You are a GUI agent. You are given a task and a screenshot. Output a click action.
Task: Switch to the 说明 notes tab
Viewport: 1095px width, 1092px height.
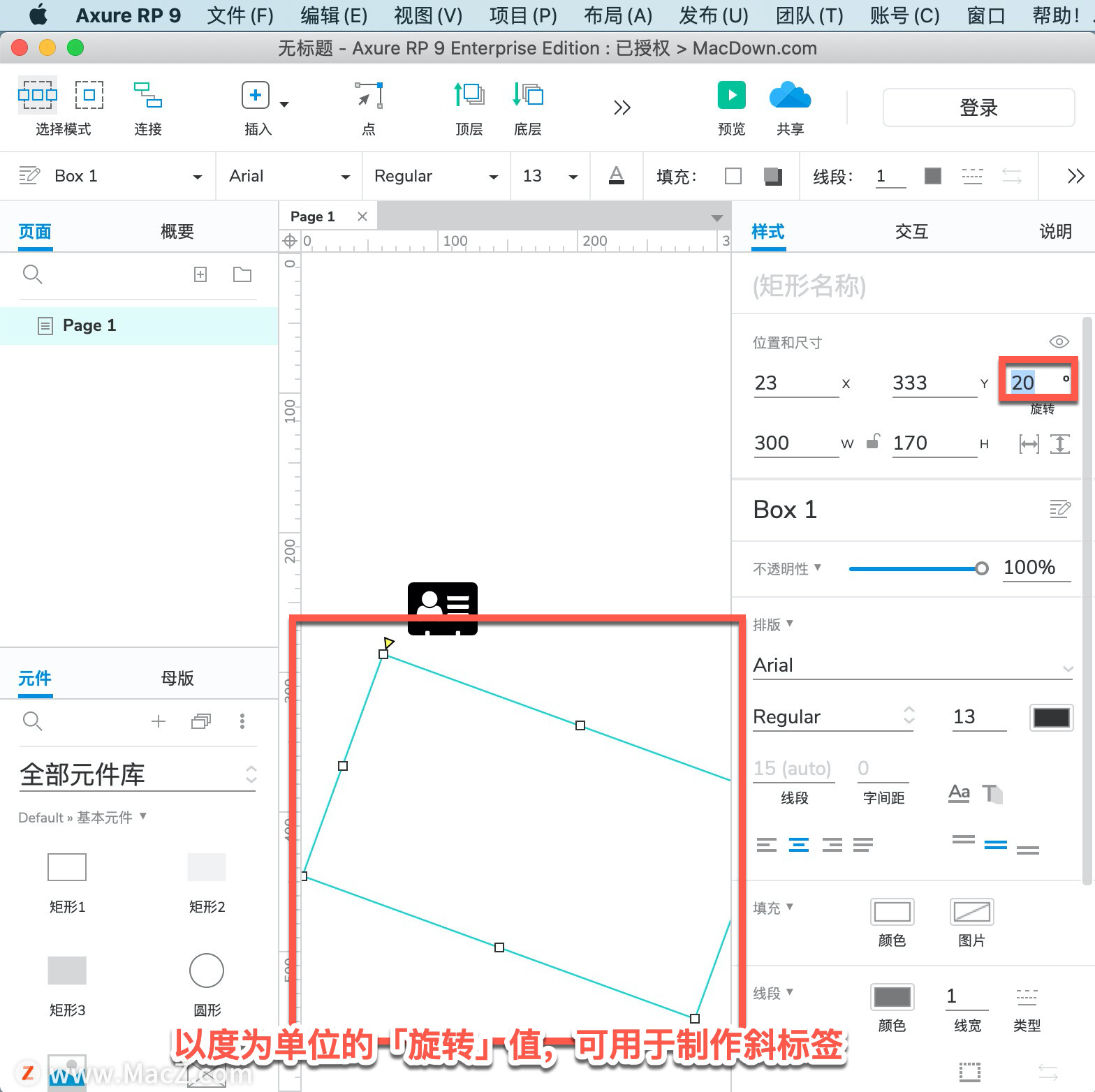tap(1056, 231)
